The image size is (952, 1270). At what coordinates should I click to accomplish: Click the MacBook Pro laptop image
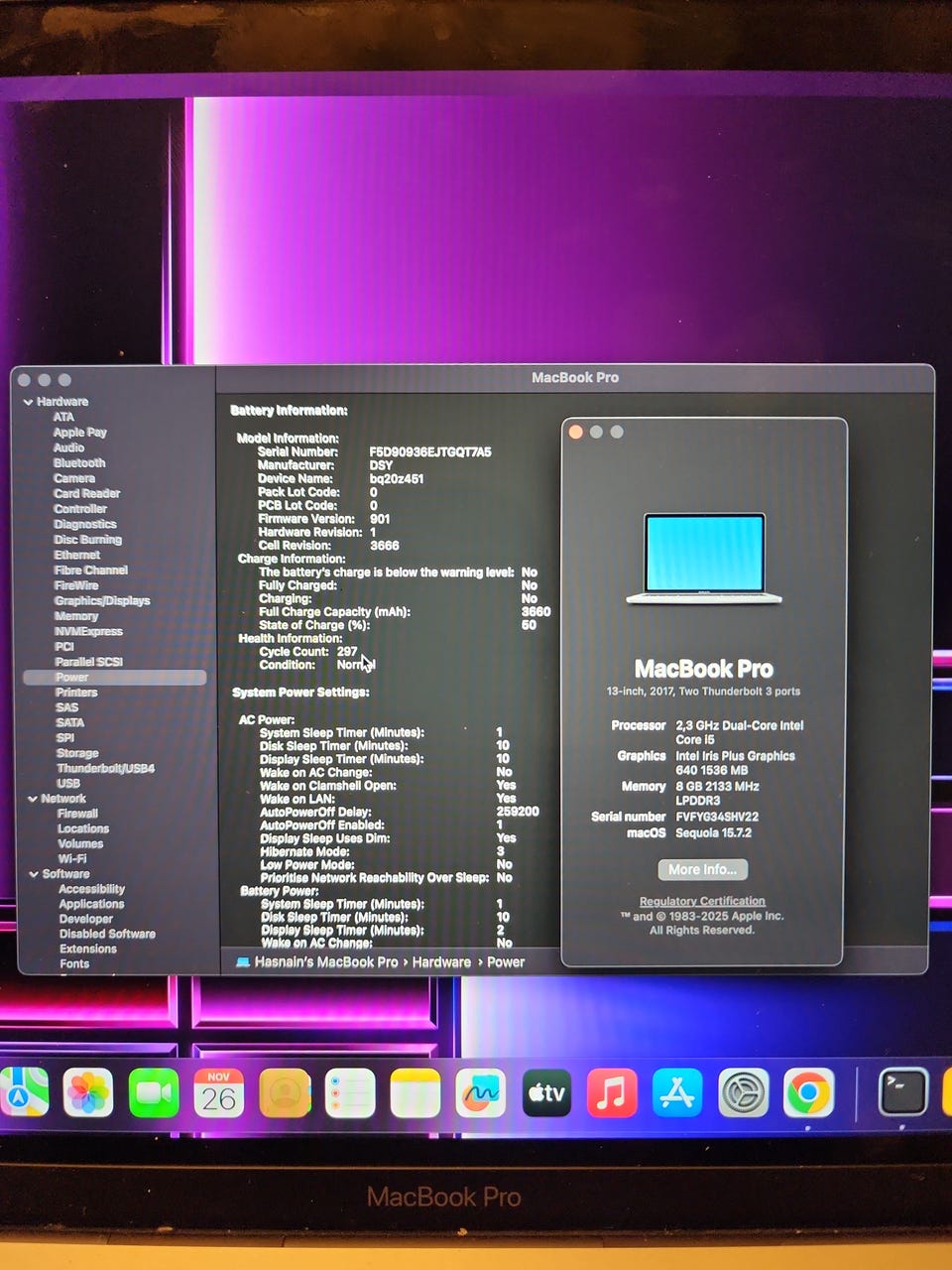point(704,558)
